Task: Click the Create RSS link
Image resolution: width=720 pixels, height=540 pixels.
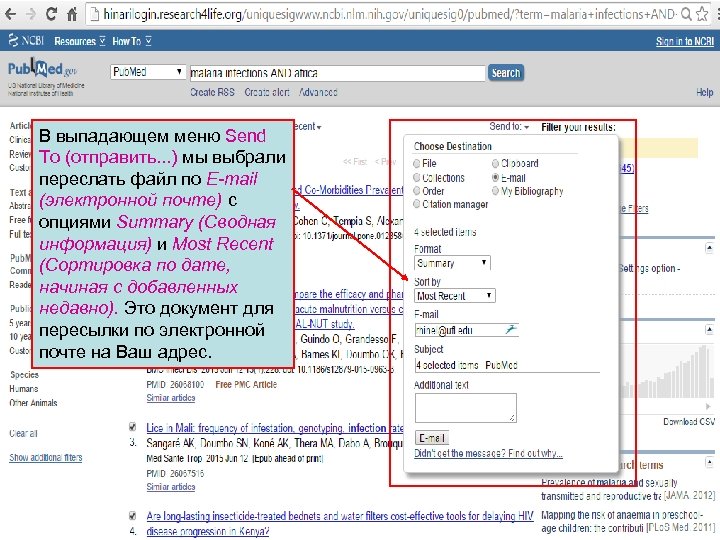Action: [212, 92]
